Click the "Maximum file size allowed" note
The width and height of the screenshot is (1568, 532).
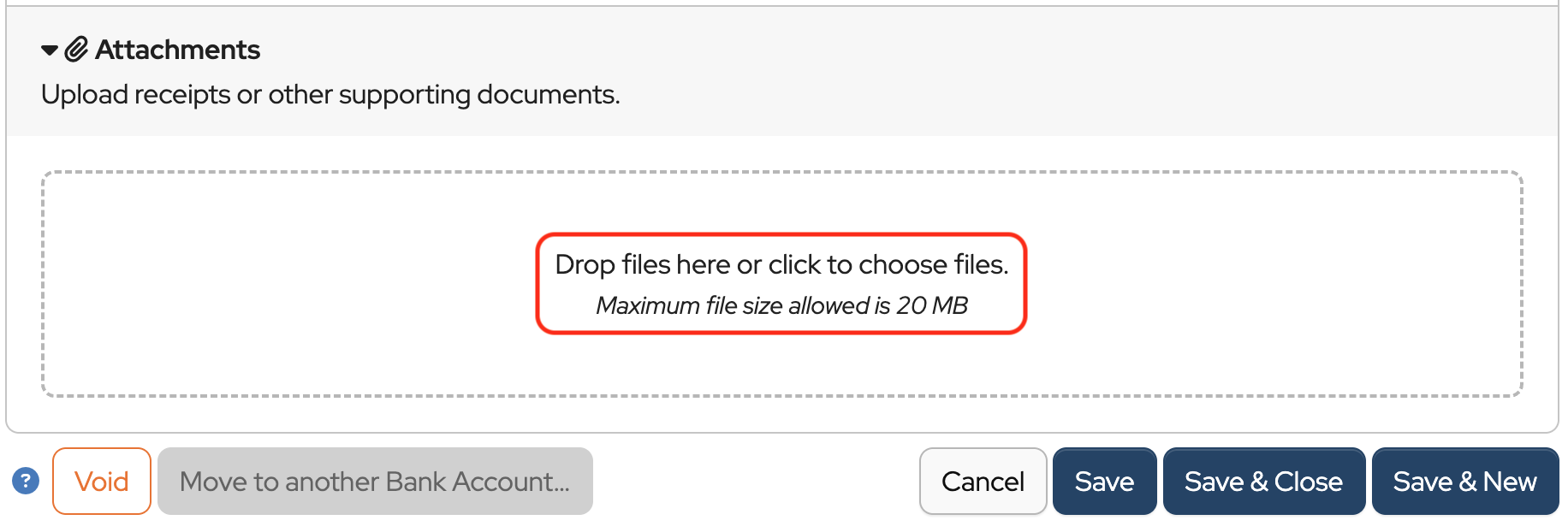pos(781,305)
